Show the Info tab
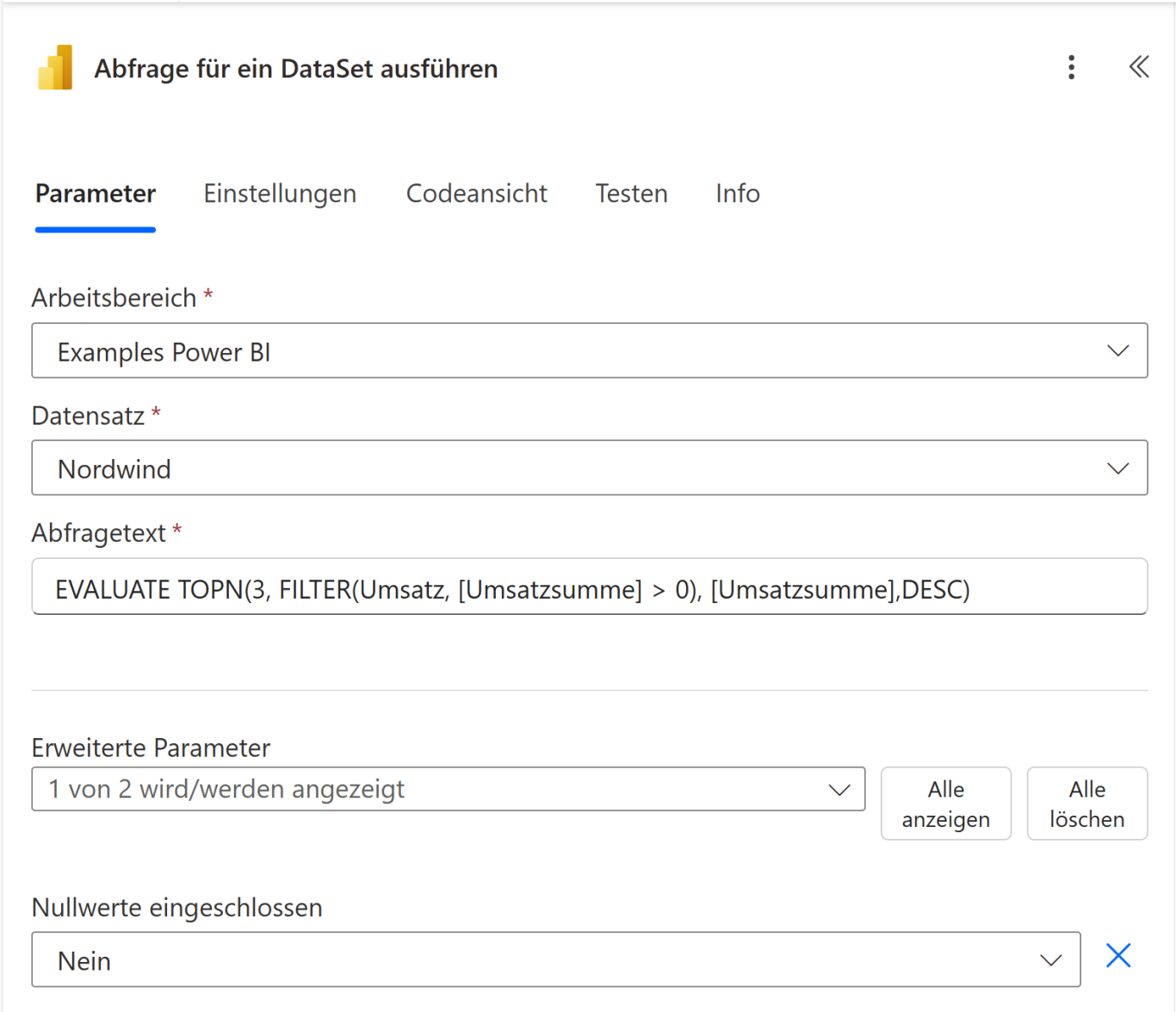 click(737, 194)
